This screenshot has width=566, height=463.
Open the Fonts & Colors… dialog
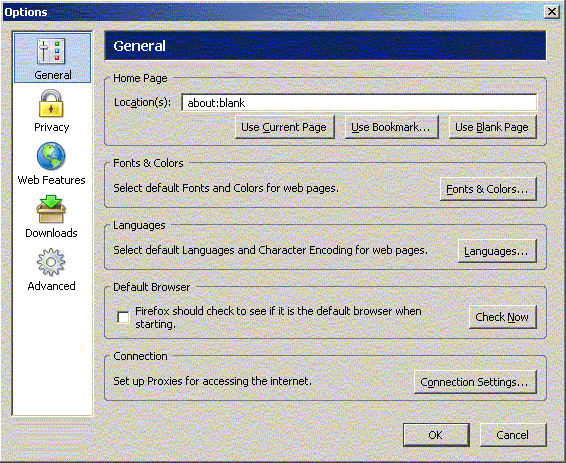(488, 189)
